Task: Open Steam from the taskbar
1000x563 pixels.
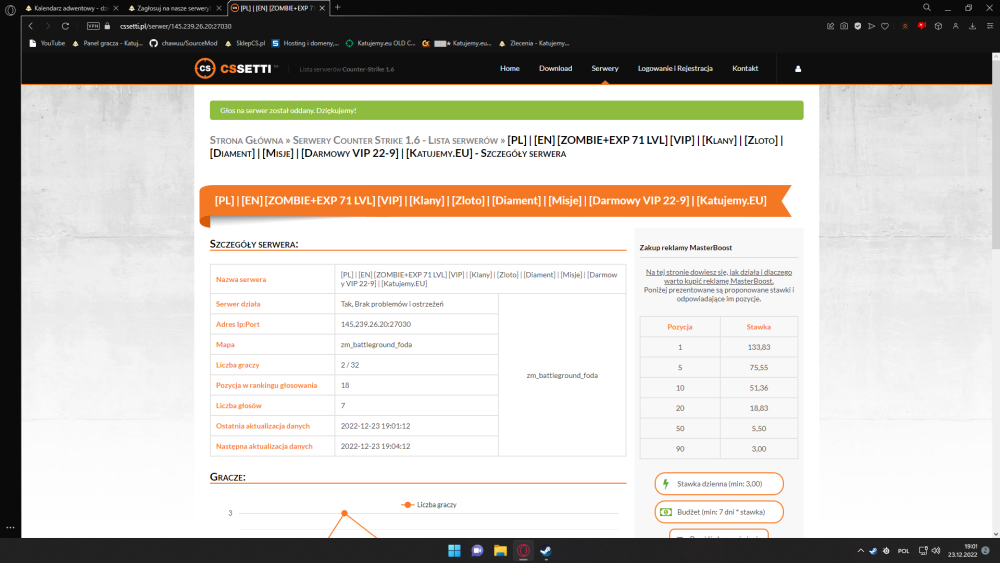Action: coord(546,551)
